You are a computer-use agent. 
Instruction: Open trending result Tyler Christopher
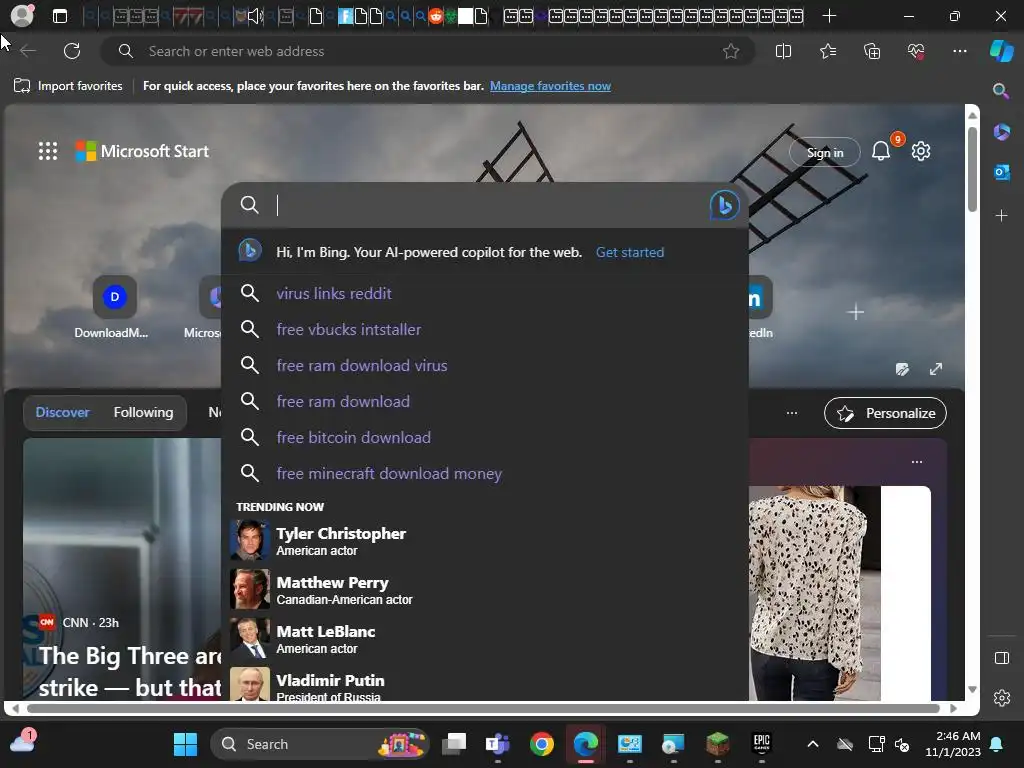(x=485, y=540)
